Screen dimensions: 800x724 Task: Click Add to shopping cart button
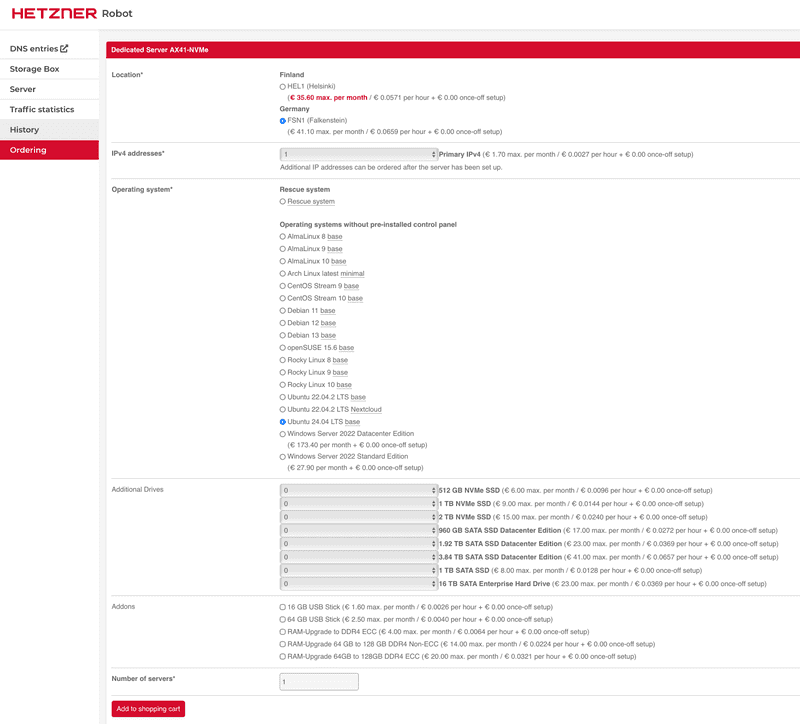pyautogui.click(x=148, y=709)
